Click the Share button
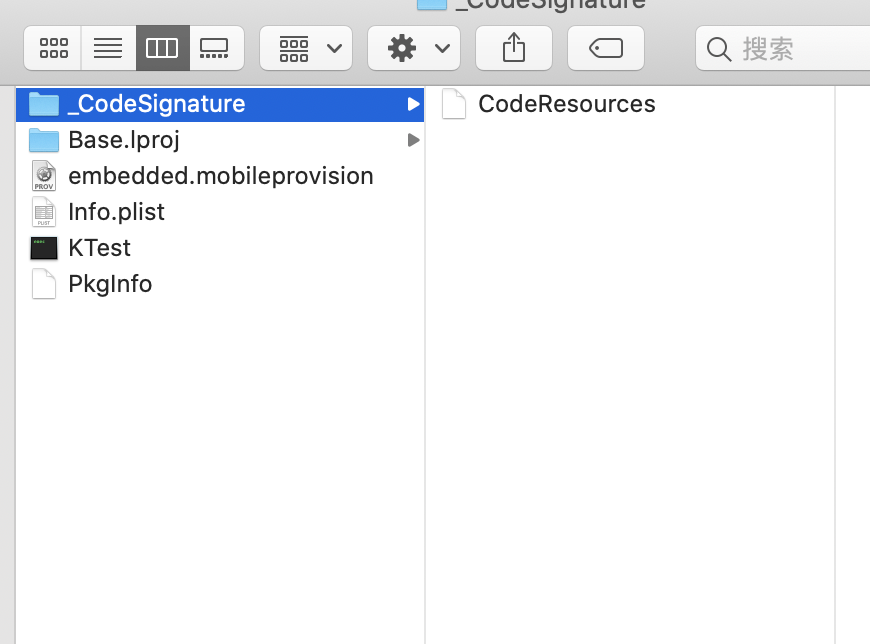 click(514, 48)
